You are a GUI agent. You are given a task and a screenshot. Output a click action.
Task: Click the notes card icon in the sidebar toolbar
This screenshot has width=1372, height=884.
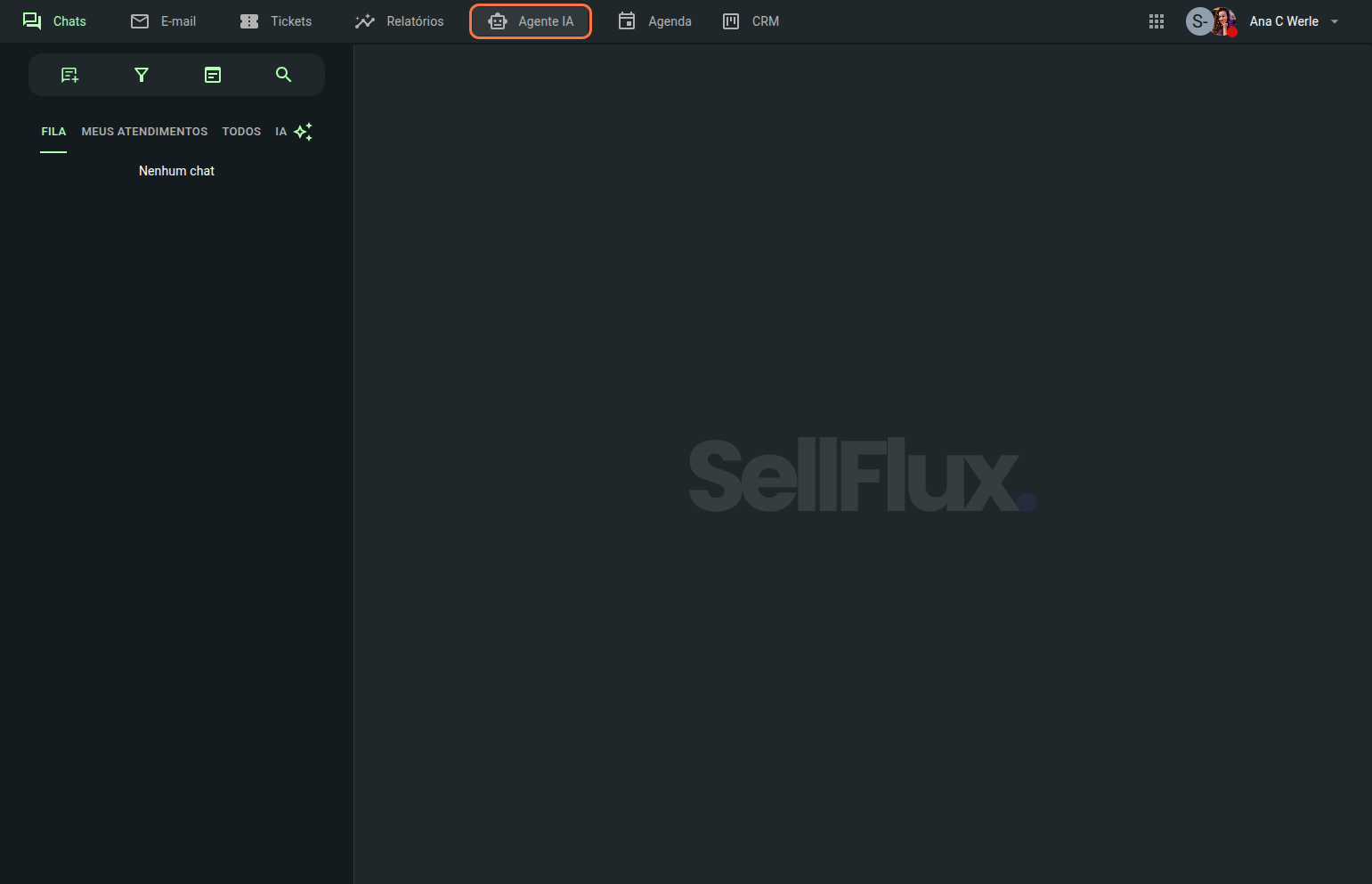213,75
